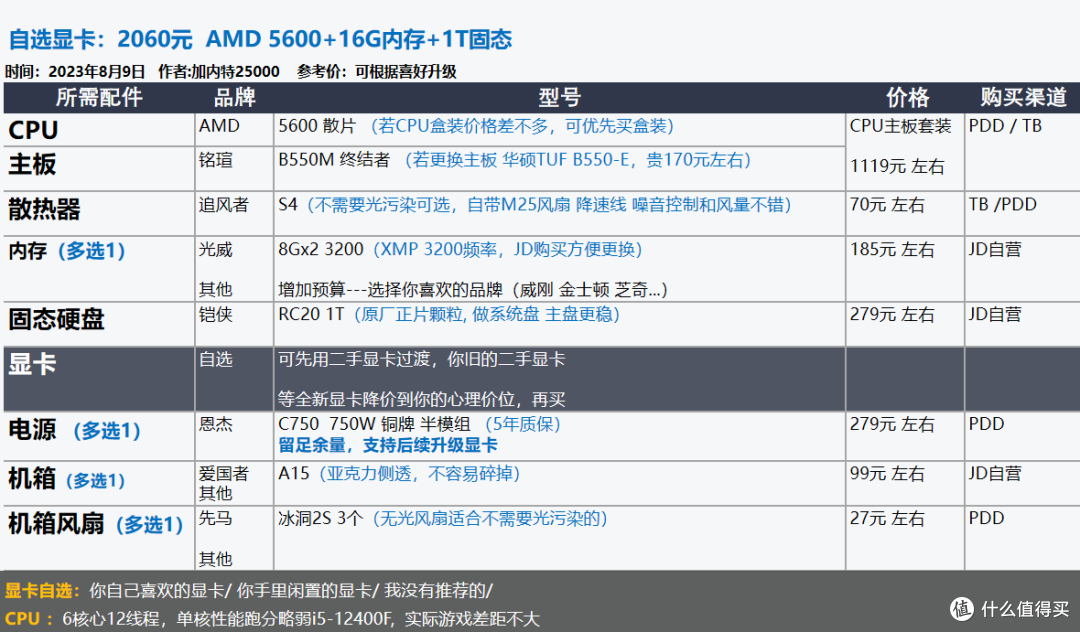Click the 'CPU: 6核心12线程' footer note

tap(272, 619)
